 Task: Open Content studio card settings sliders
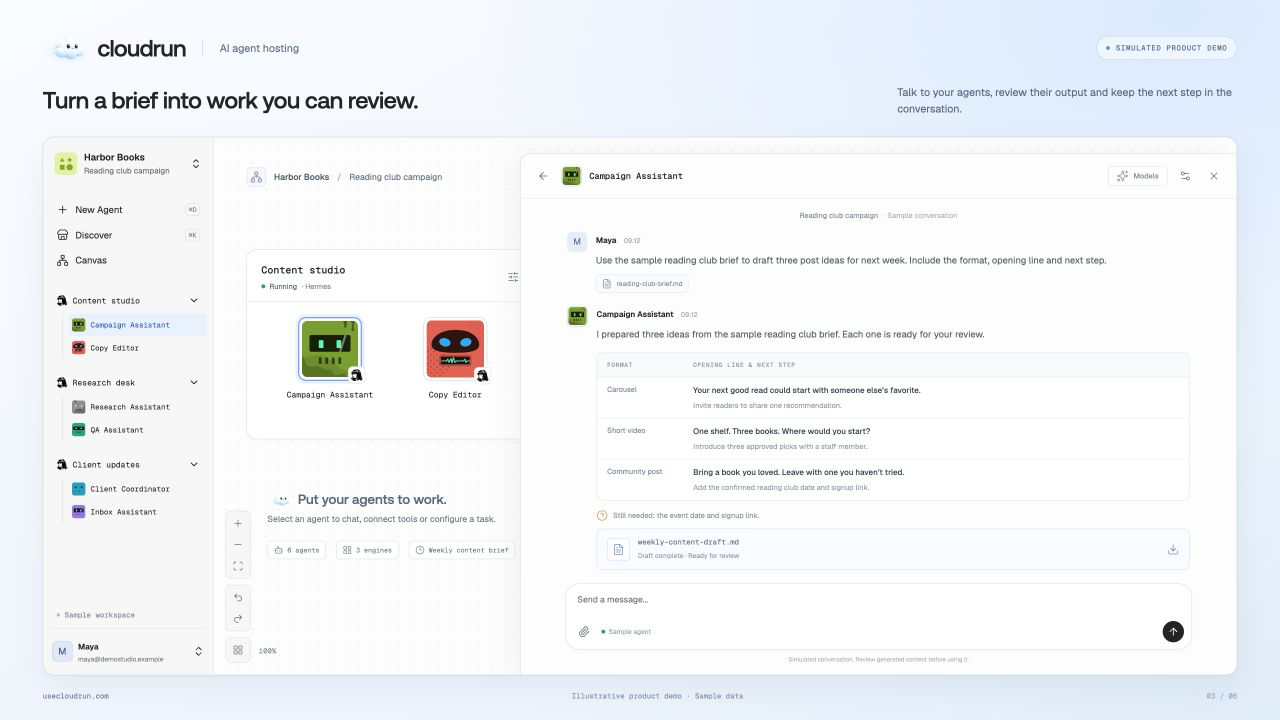pyautogui.click(x=513, y=277)
